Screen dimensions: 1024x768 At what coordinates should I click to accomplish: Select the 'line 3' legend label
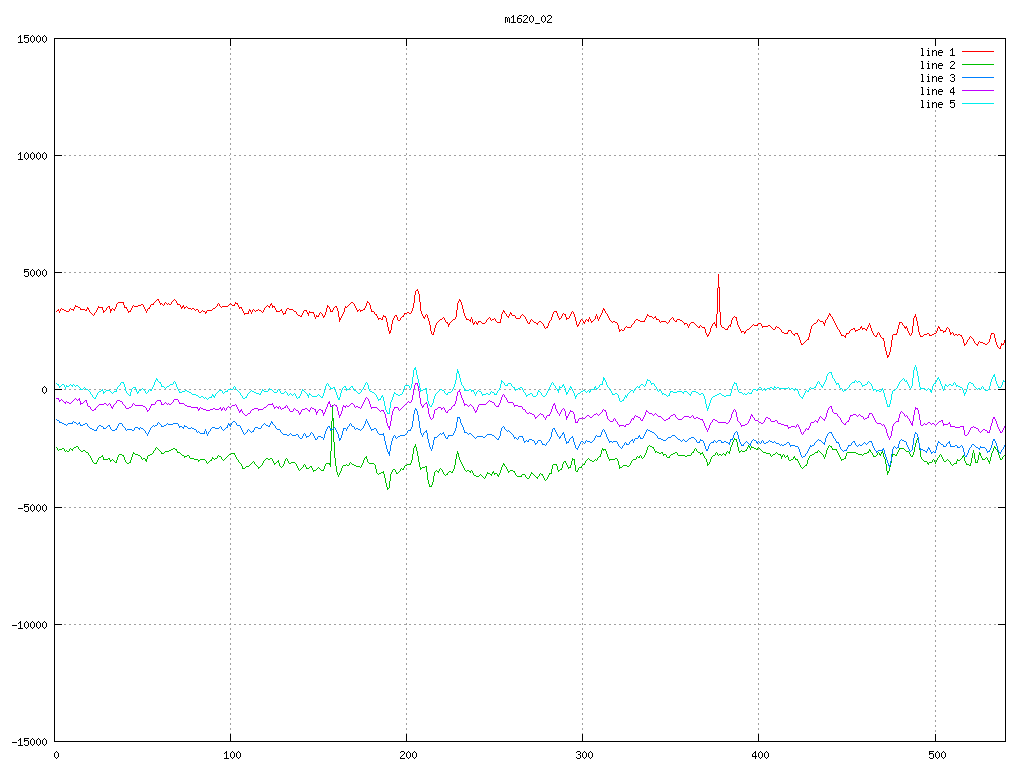click(937, 78)
